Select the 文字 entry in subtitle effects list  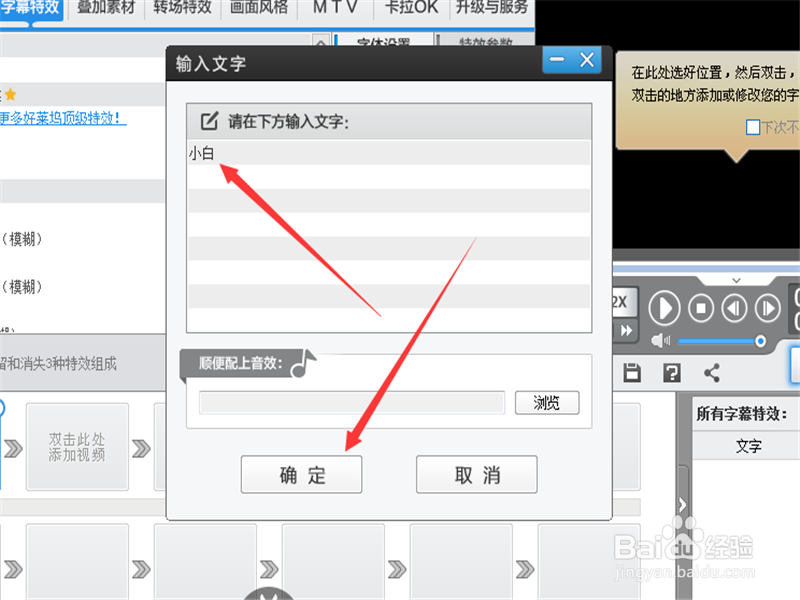pos(748,446)
